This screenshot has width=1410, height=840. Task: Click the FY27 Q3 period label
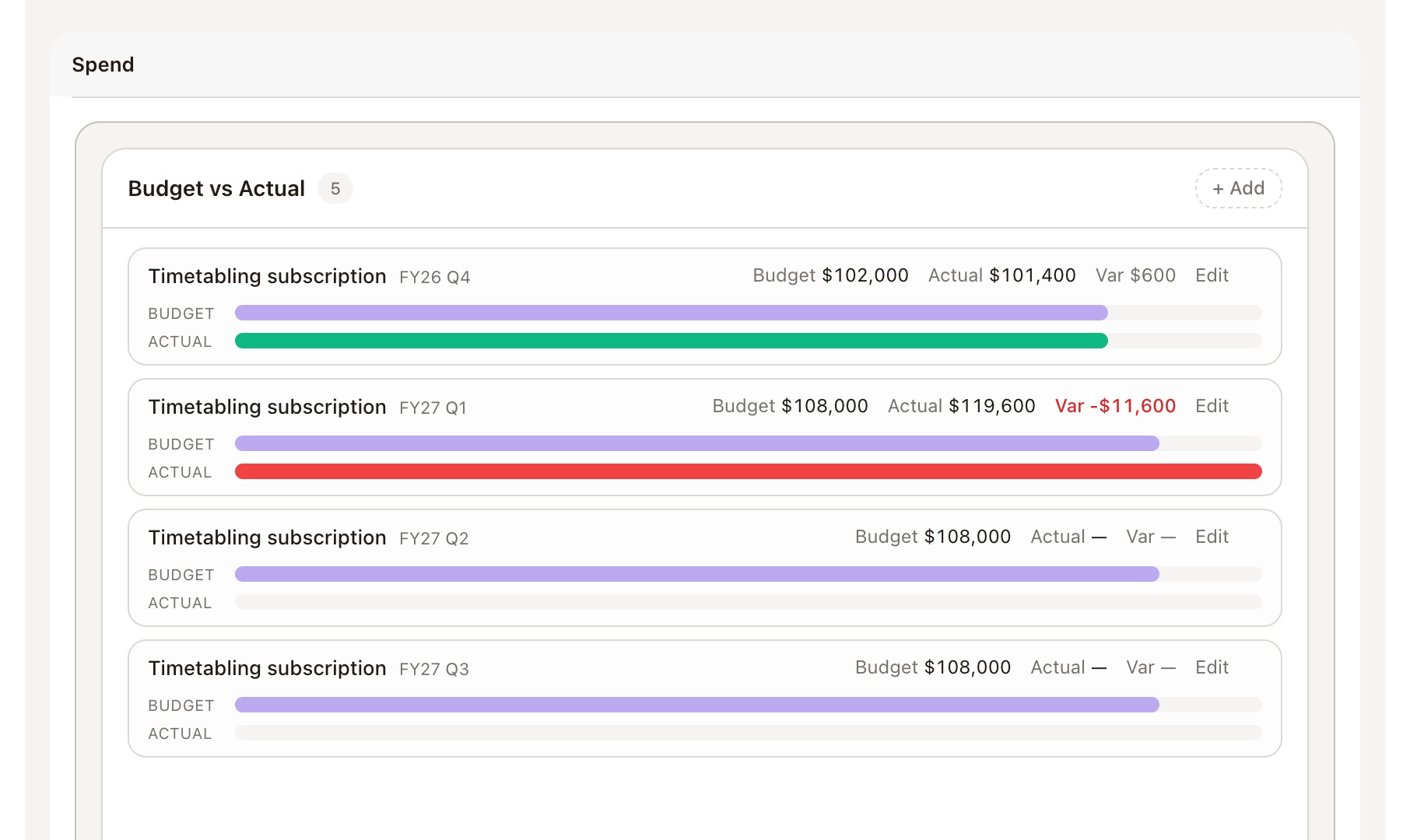point(433,669)
